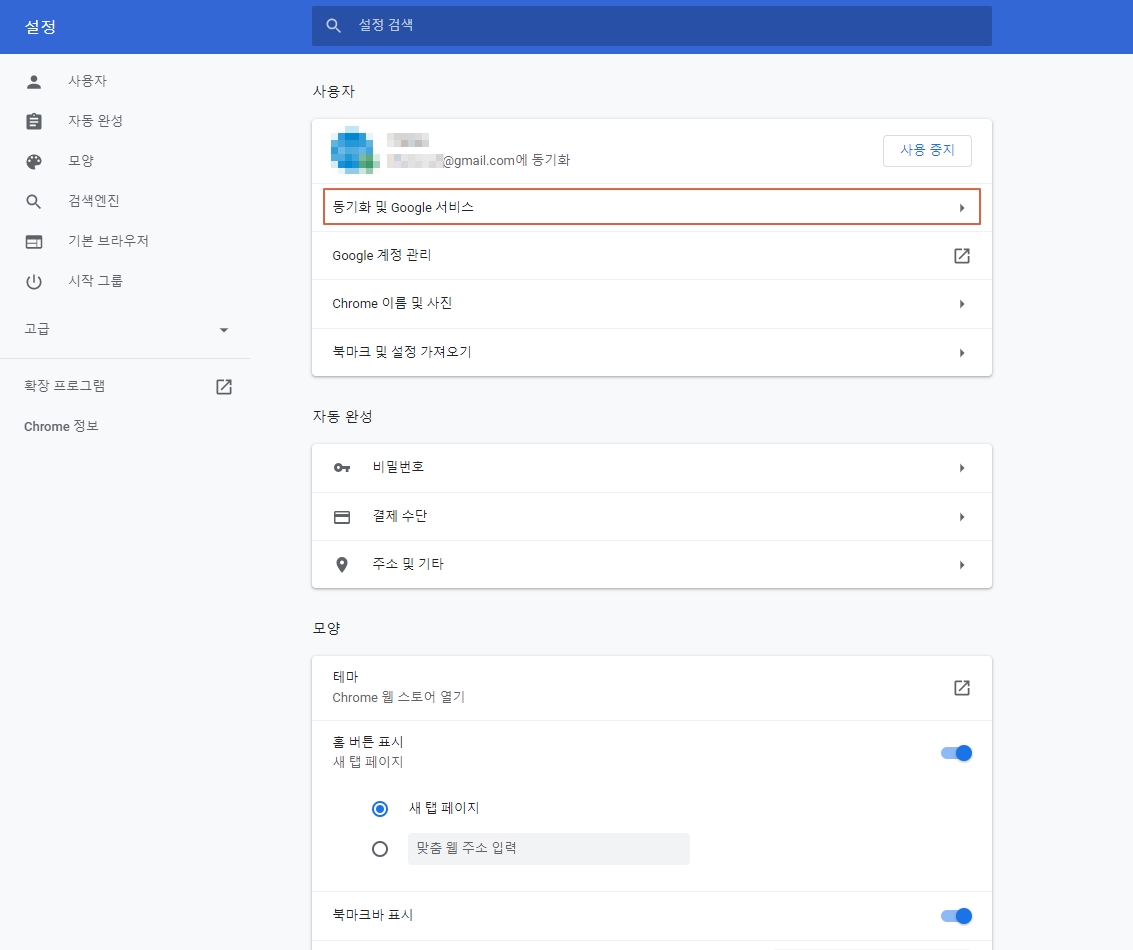Click the 동기화 및 Google 서비스 text
The width and height of the screenshot is (1133, 950).
pos(402,207)
